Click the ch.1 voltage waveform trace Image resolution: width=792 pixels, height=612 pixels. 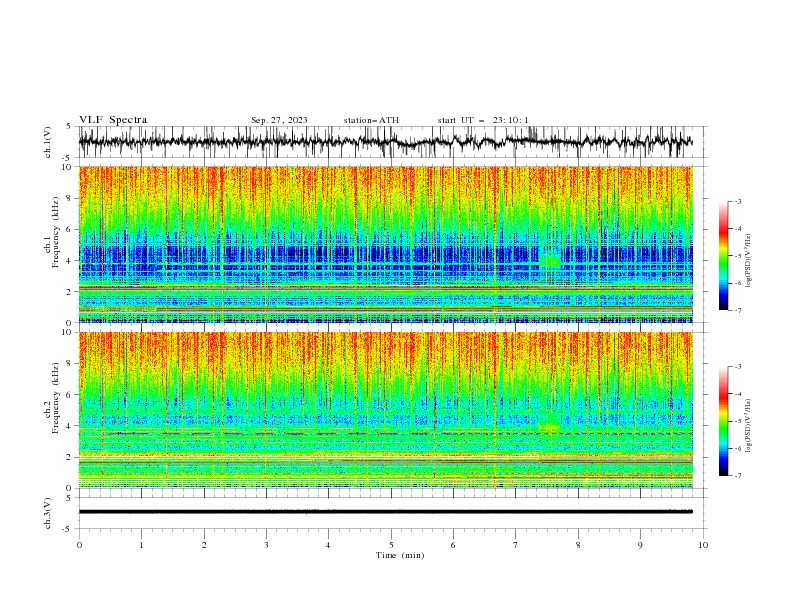[385, 142]
